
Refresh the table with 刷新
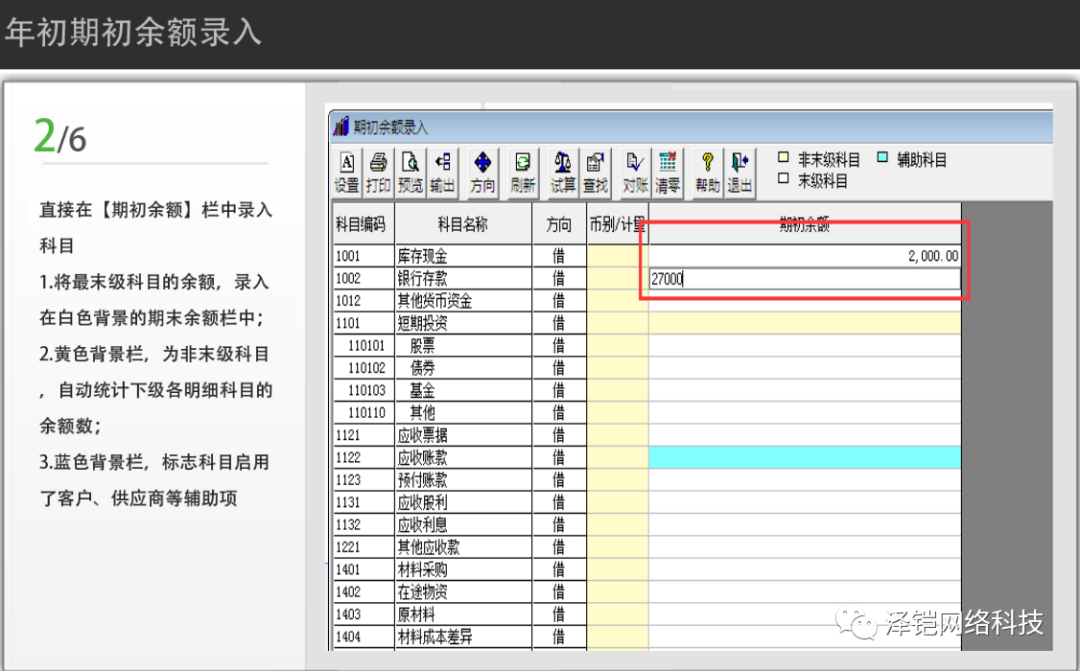[522, 172]
